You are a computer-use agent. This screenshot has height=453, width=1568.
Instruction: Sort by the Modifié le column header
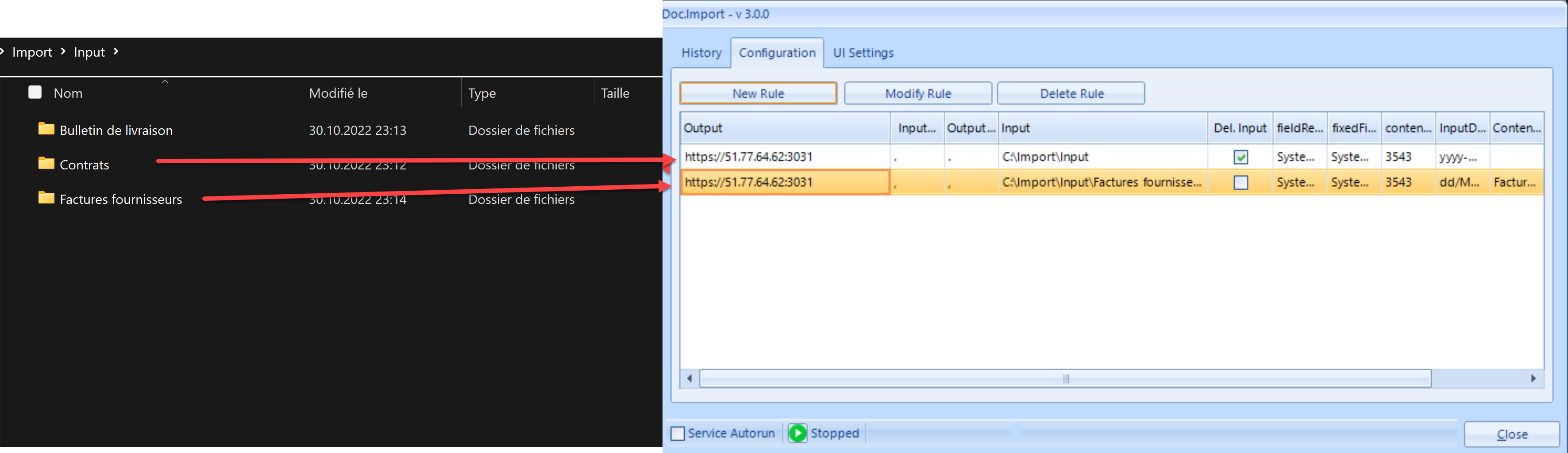pos(338,93)
